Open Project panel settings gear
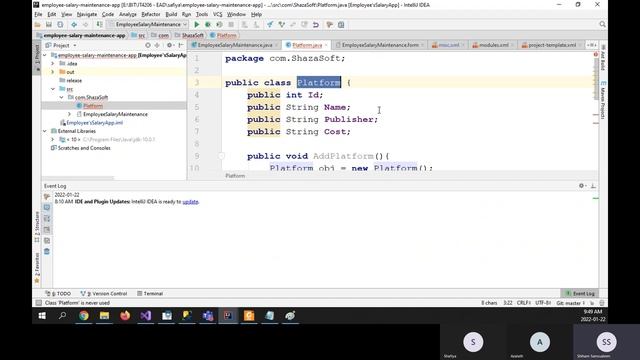This screenshot has height=360, width=640. click(170, 45)
